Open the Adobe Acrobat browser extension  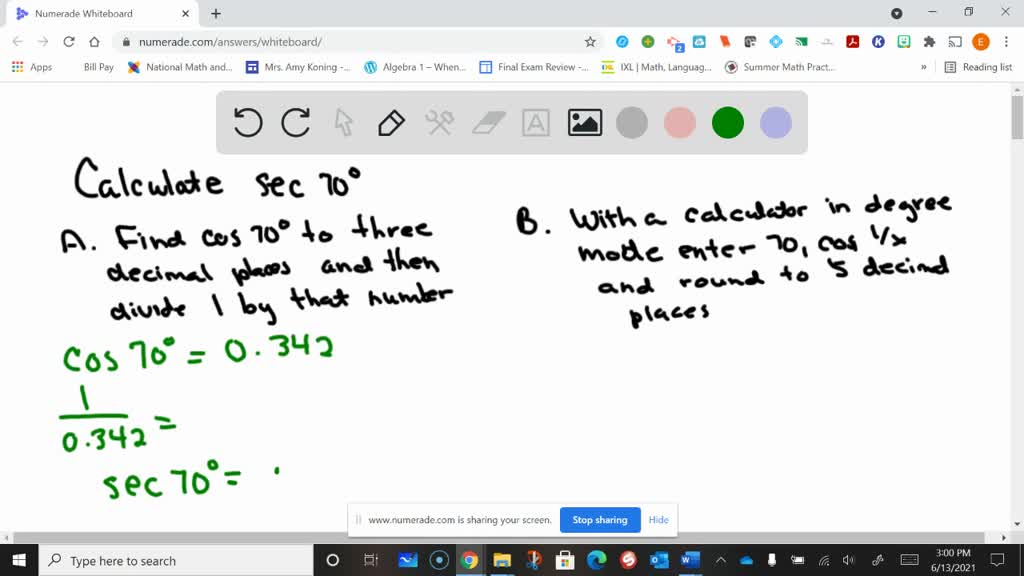coord(851,43)
